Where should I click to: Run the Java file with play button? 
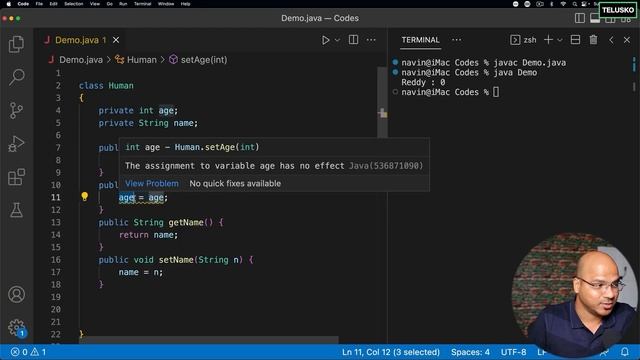325,40
